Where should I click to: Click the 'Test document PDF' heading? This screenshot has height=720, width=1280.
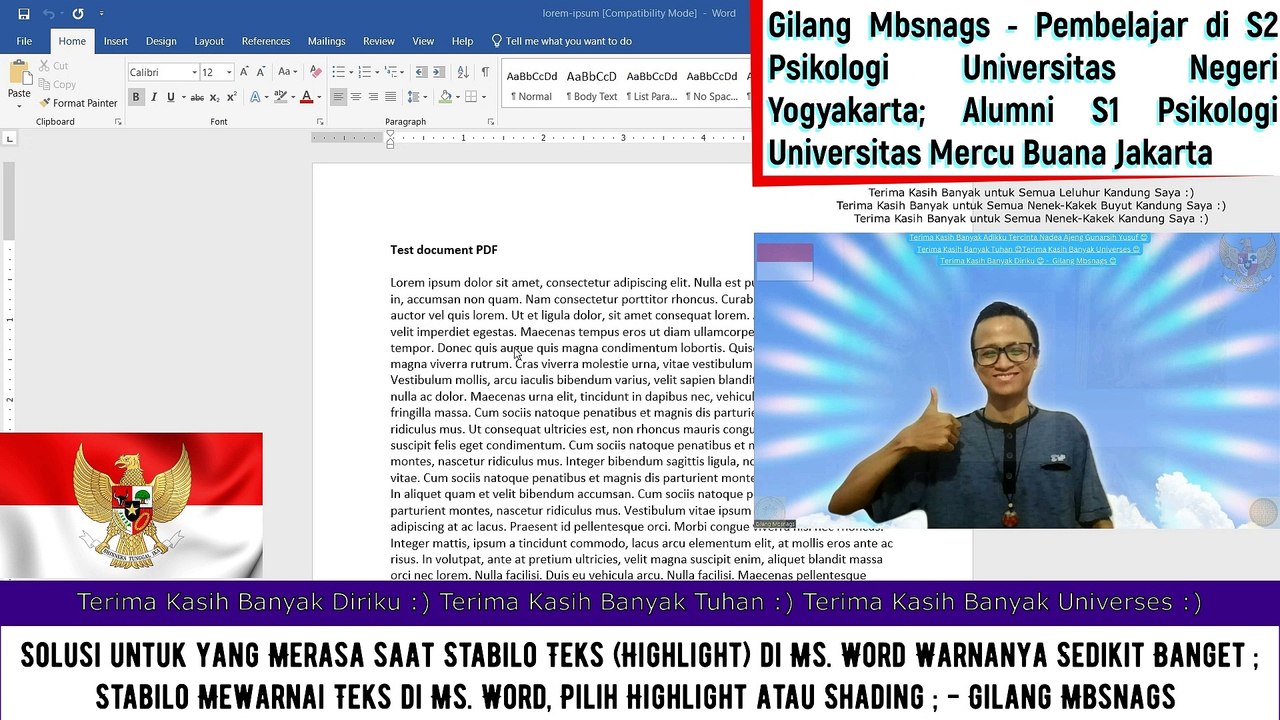pyautogui.click(x=444, y=250)
